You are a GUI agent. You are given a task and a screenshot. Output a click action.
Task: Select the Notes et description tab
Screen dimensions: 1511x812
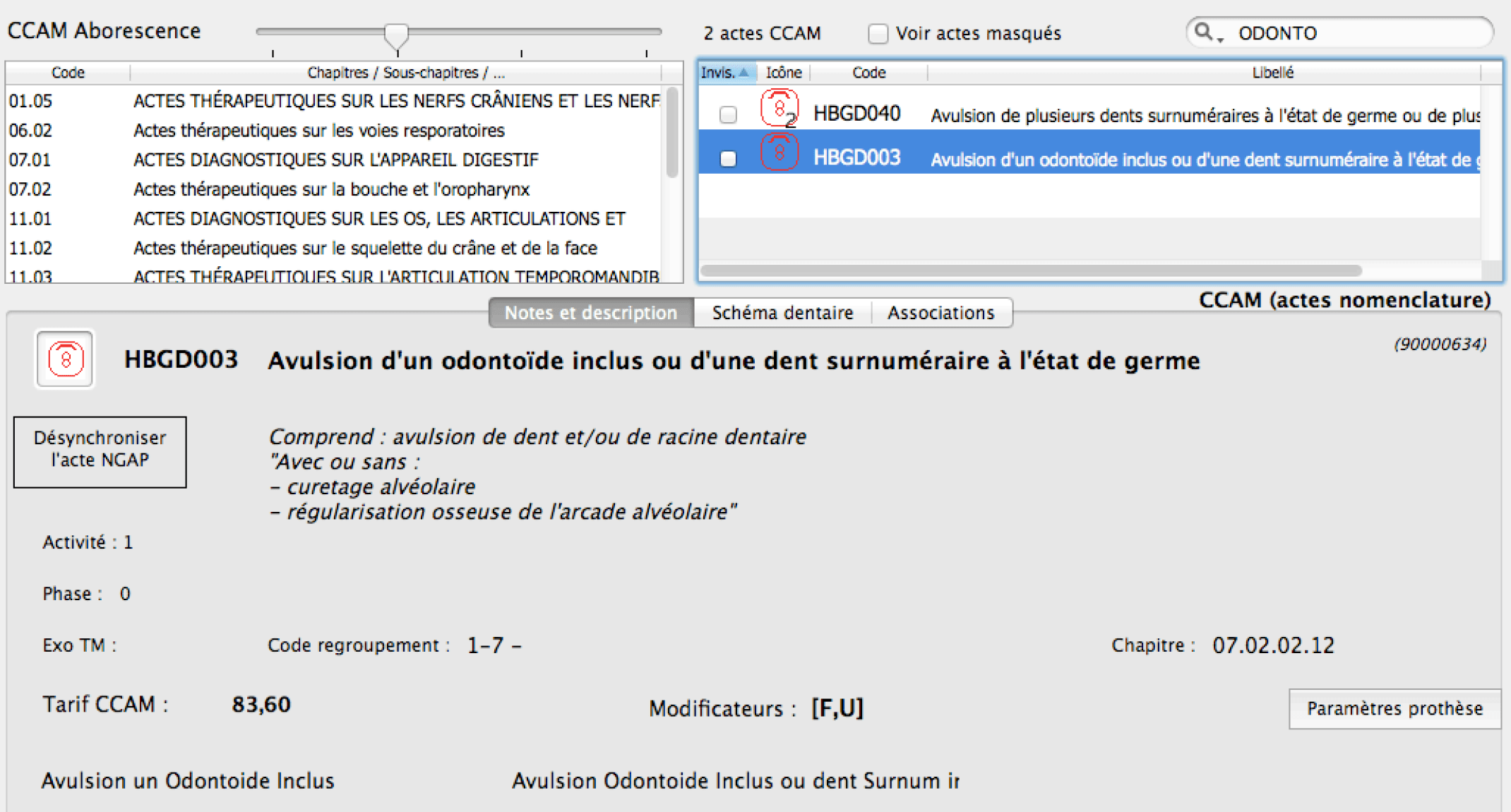[590, 313]
